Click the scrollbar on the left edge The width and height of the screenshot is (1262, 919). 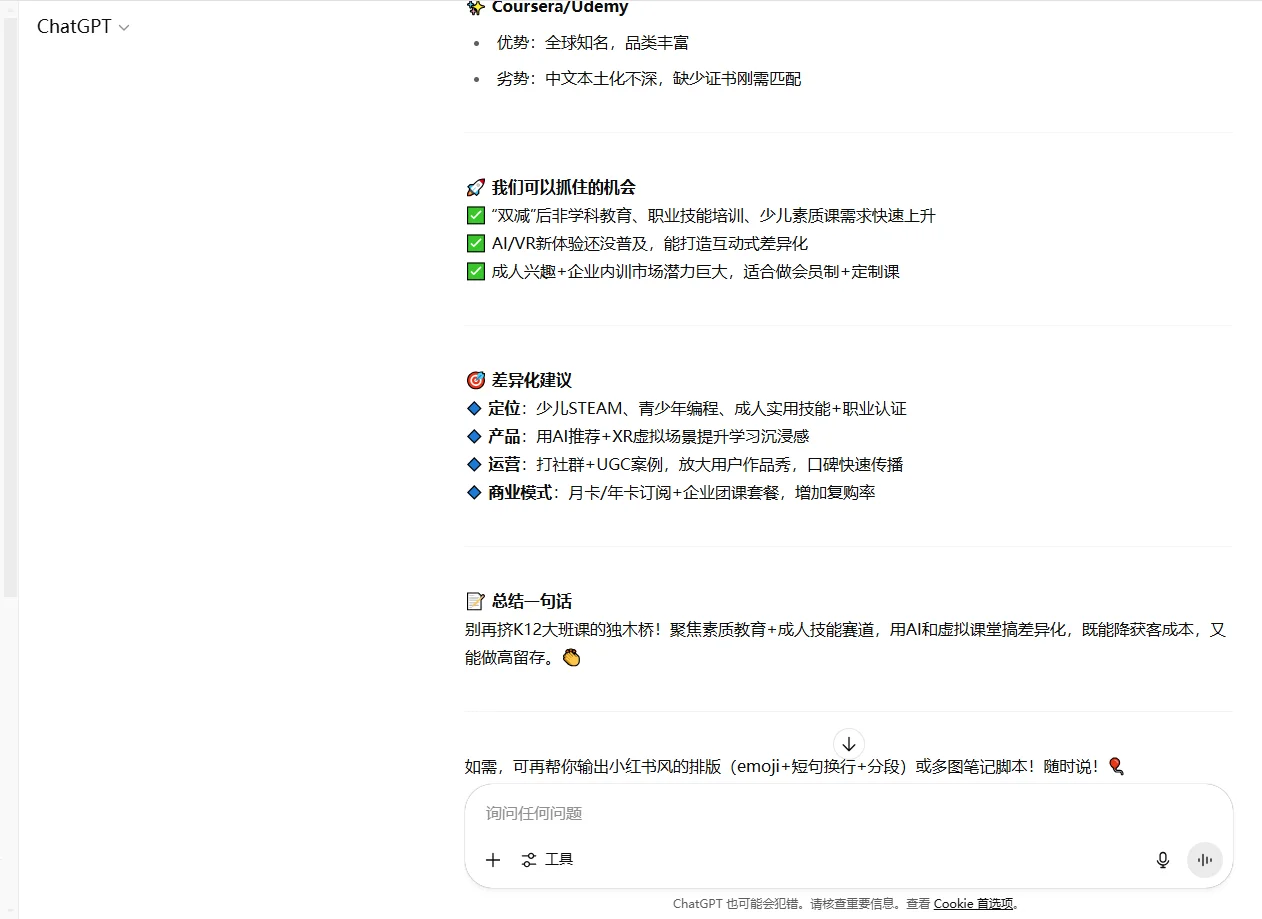pos(9,300)
